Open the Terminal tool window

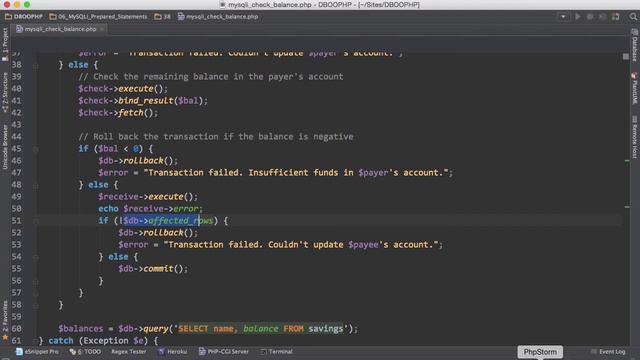coord(276,351)
